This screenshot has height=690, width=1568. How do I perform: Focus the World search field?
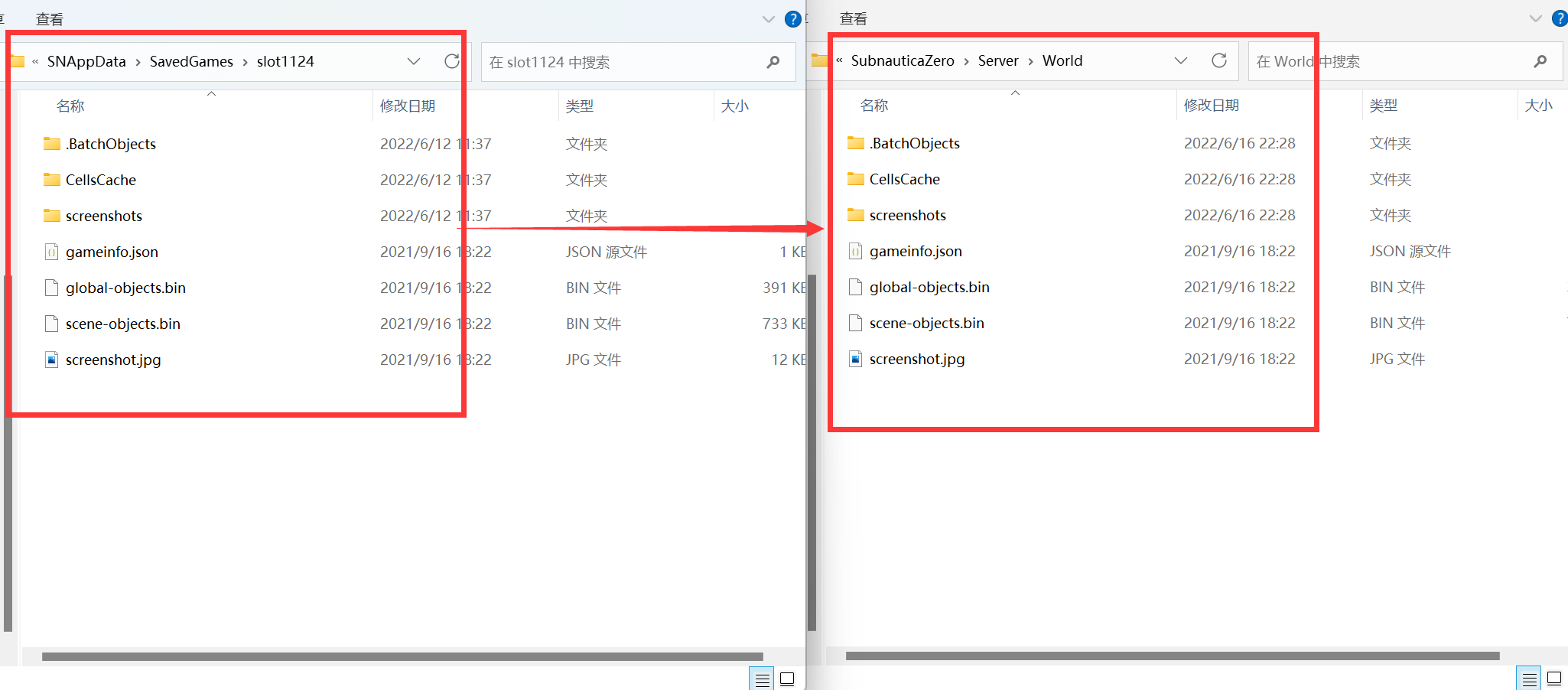1406,61
